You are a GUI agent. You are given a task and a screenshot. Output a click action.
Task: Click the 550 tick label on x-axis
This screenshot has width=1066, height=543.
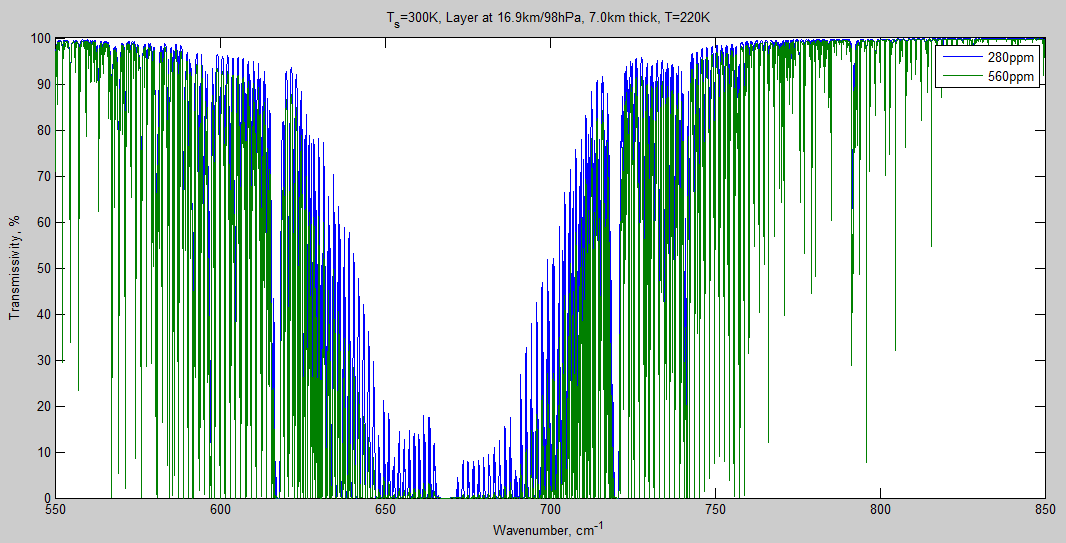click(55, 509)
